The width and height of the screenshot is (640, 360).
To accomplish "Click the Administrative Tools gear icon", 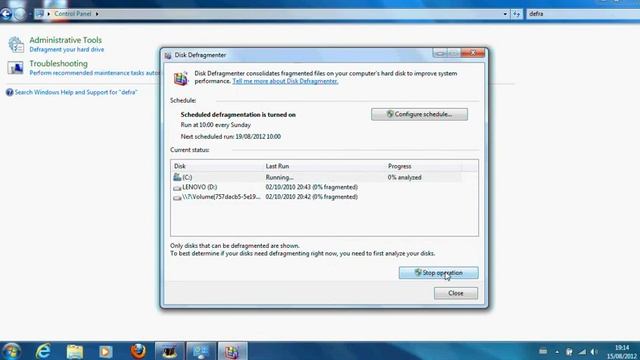I will (16, 44).
